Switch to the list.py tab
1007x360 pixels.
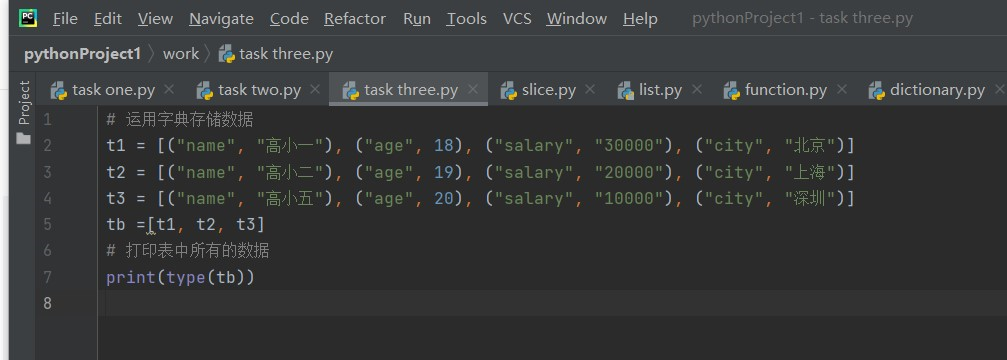tap(660, 90)
